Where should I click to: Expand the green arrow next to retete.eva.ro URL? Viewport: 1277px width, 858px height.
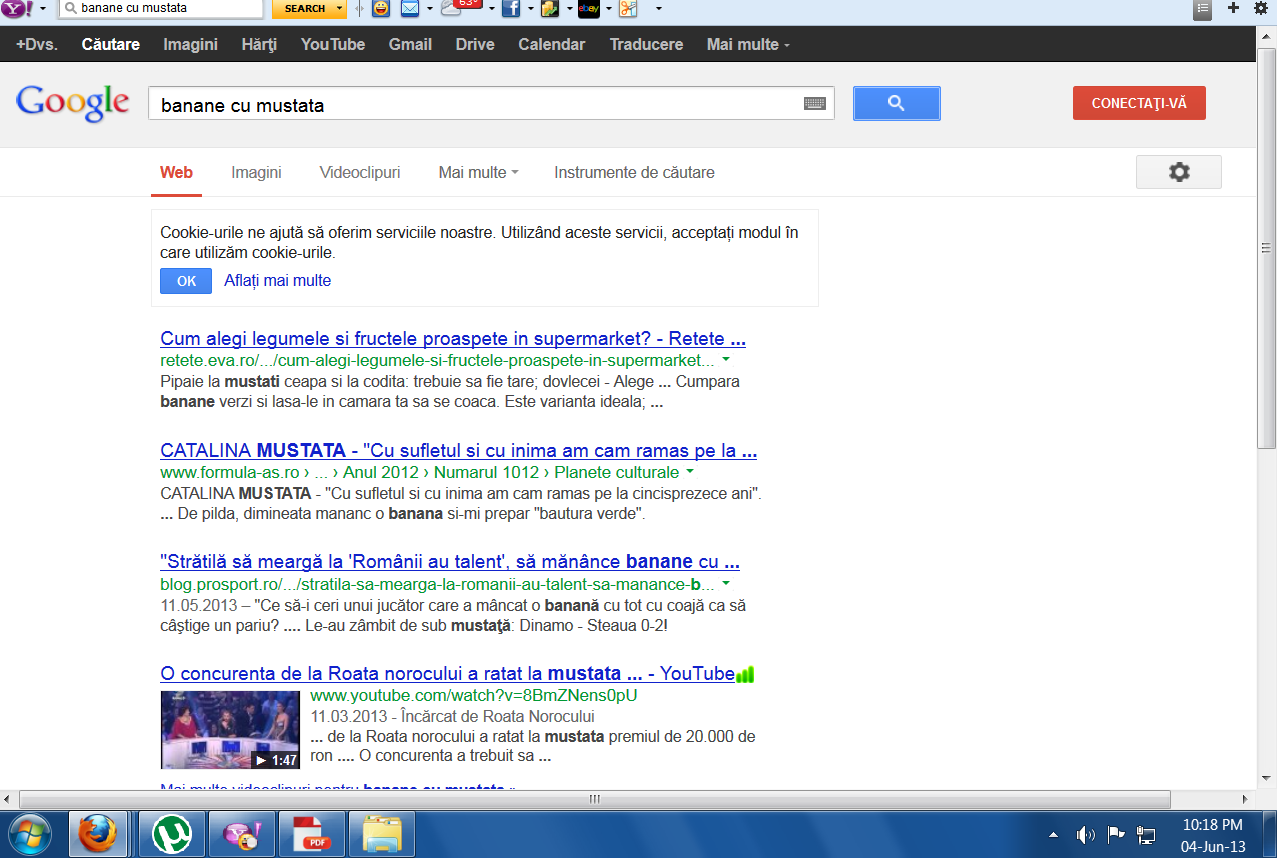pyautogui.click(x=725, y=360)
